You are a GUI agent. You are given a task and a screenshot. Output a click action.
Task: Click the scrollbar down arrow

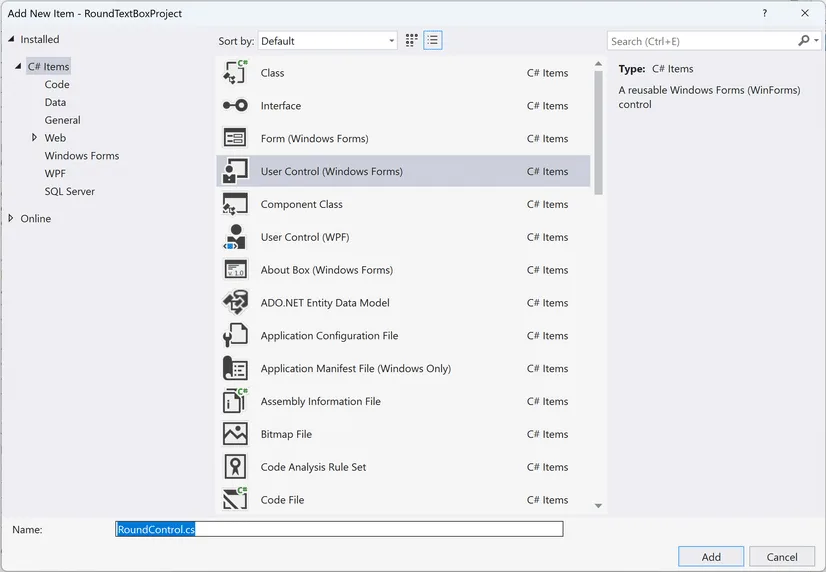pos(598,506)
